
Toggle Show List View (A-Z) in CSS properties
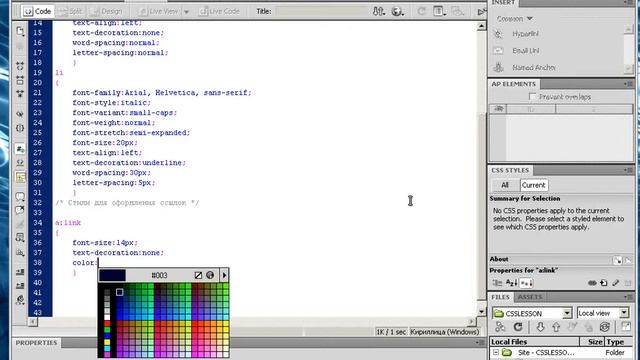511,283
